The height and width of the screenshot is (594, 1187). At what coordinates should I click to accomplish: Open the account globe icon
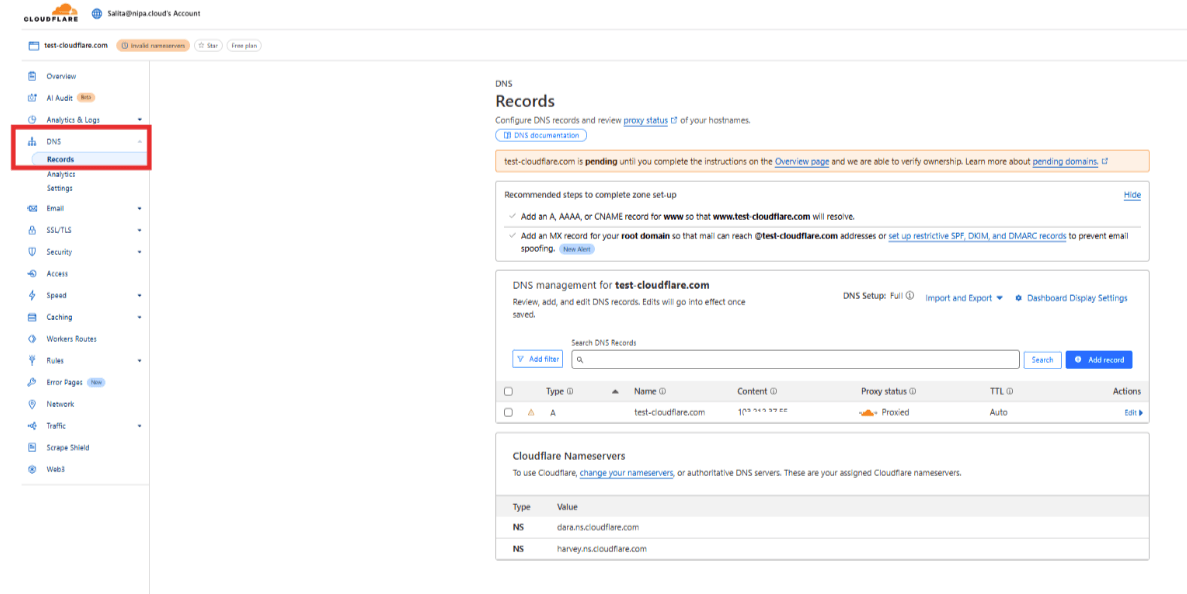click(97, 14)
